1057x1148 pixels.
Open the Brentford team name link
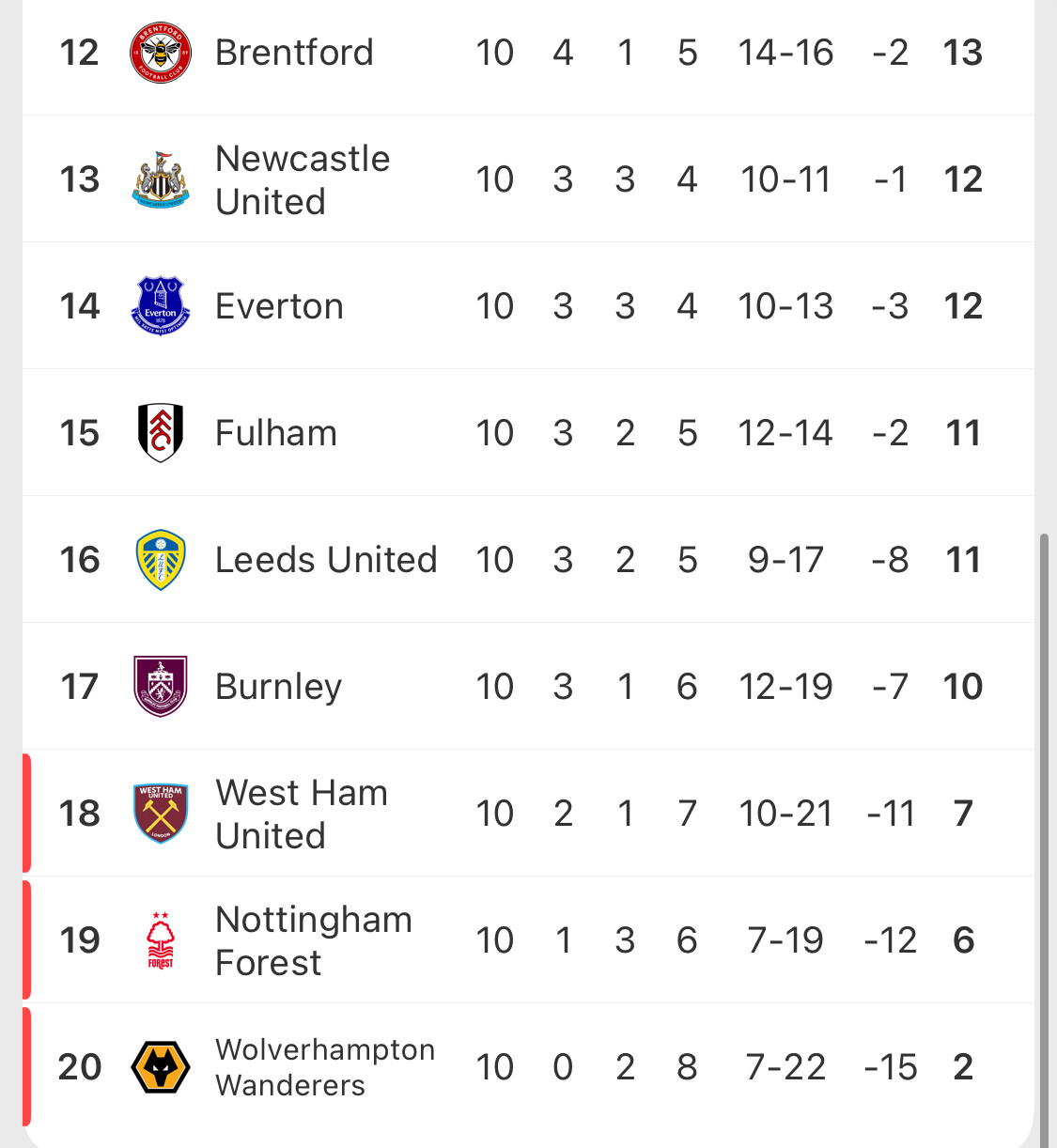tap(294, 53)
